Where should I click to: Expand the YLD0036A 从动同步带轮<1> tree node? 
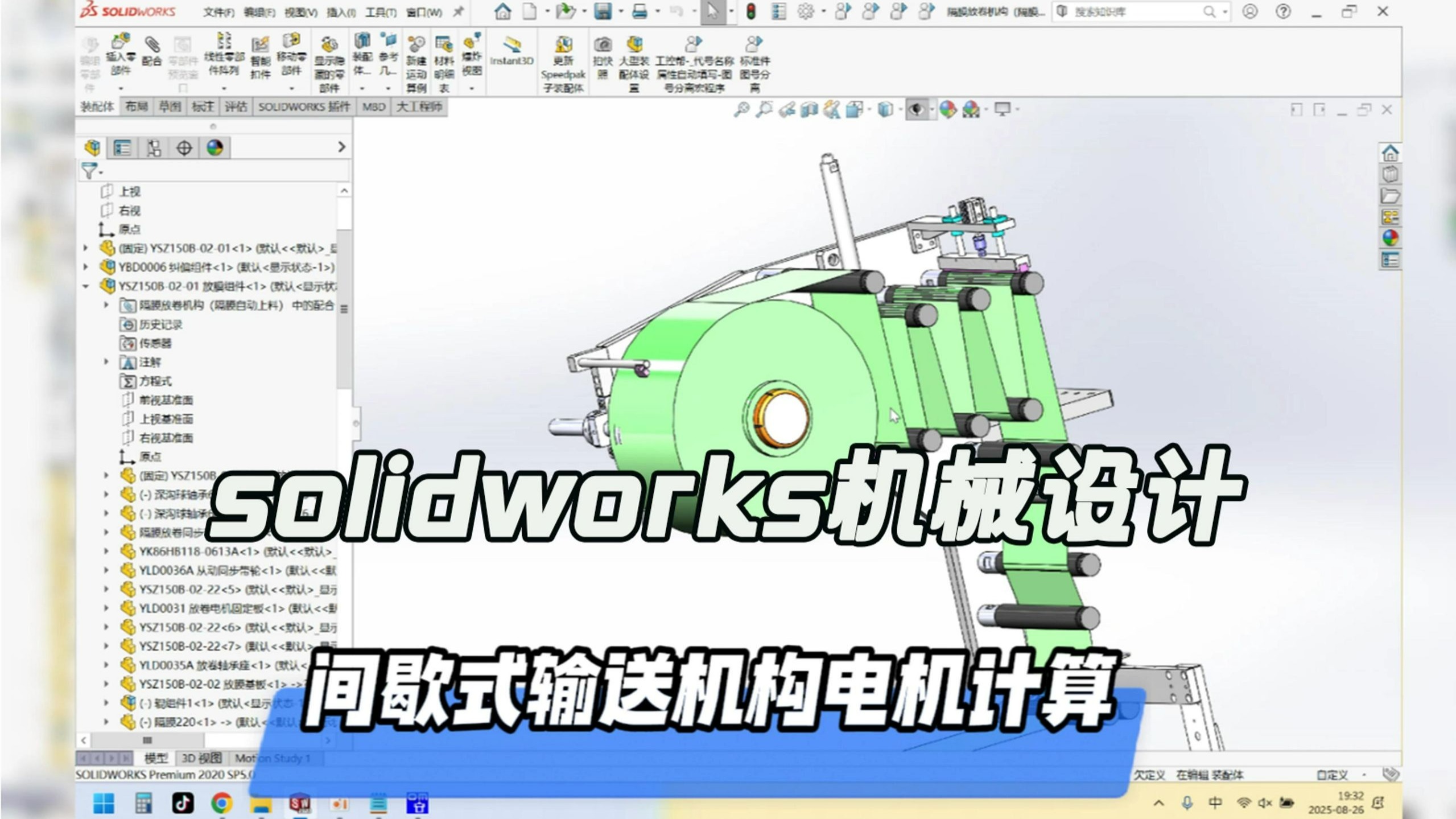point(106,570)
